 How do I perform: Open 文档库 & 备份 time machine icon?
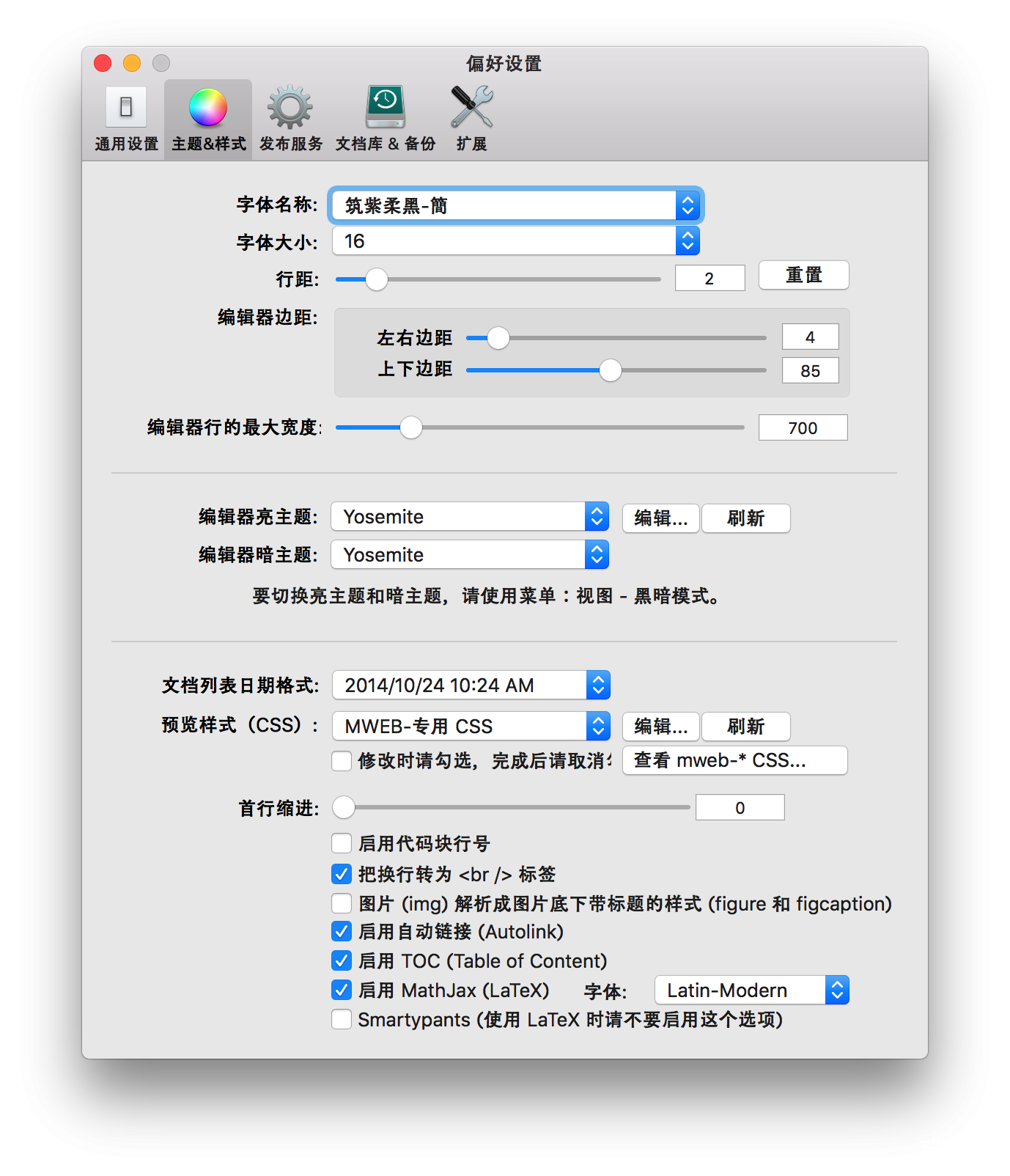point(386,107)
